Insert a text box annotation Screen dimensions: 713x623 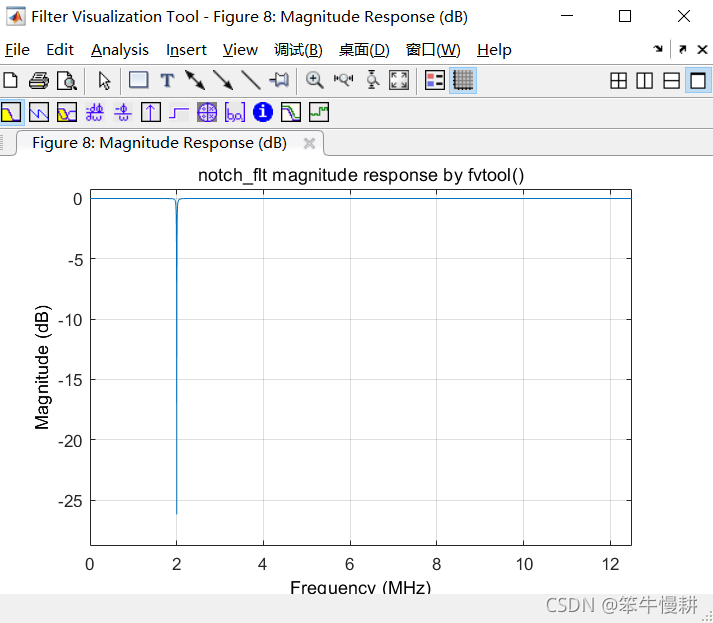click(167, 80)
